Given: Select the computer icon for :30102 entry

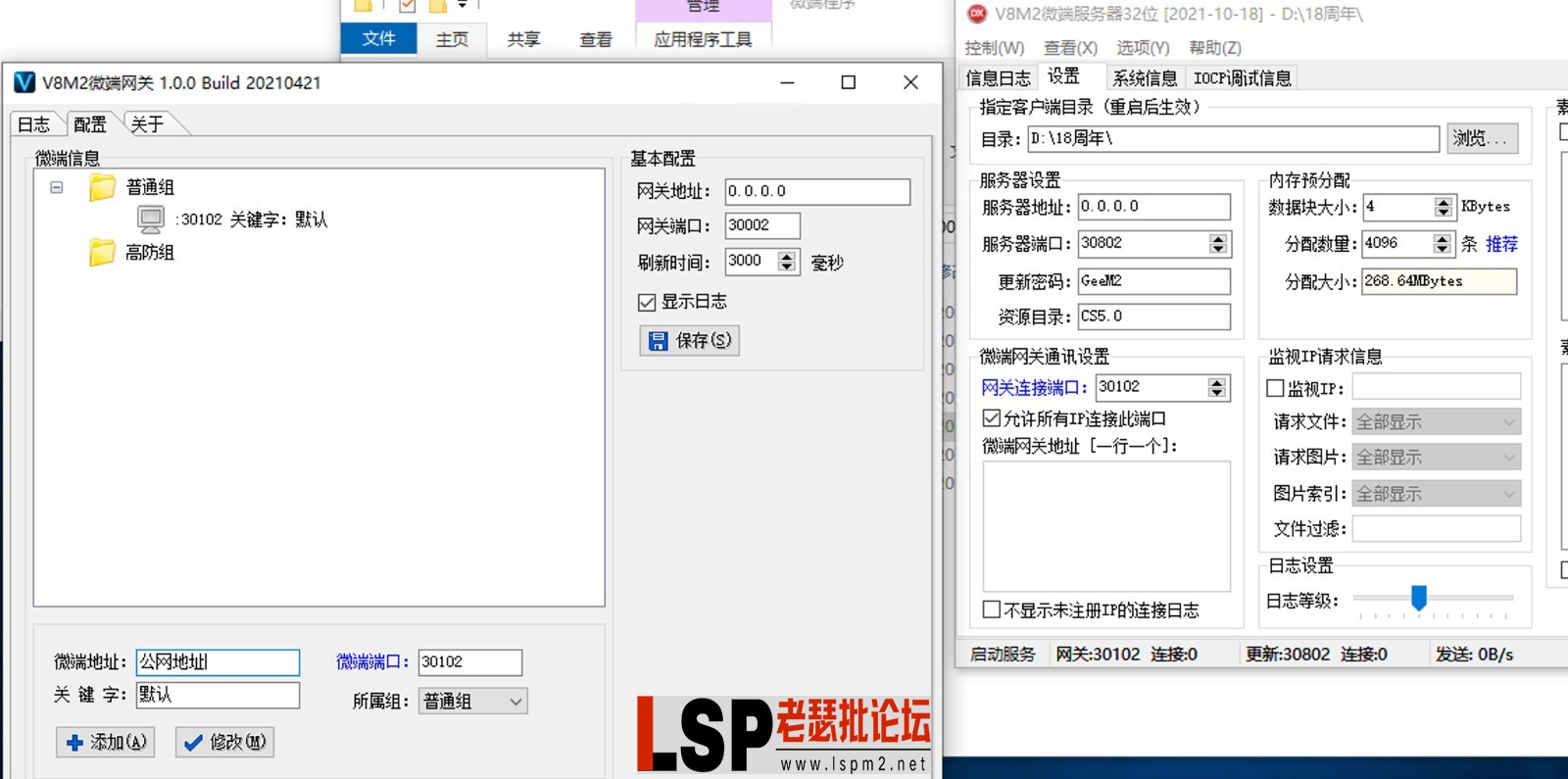Looking at the screenshot, I should (x=151, y=219).
